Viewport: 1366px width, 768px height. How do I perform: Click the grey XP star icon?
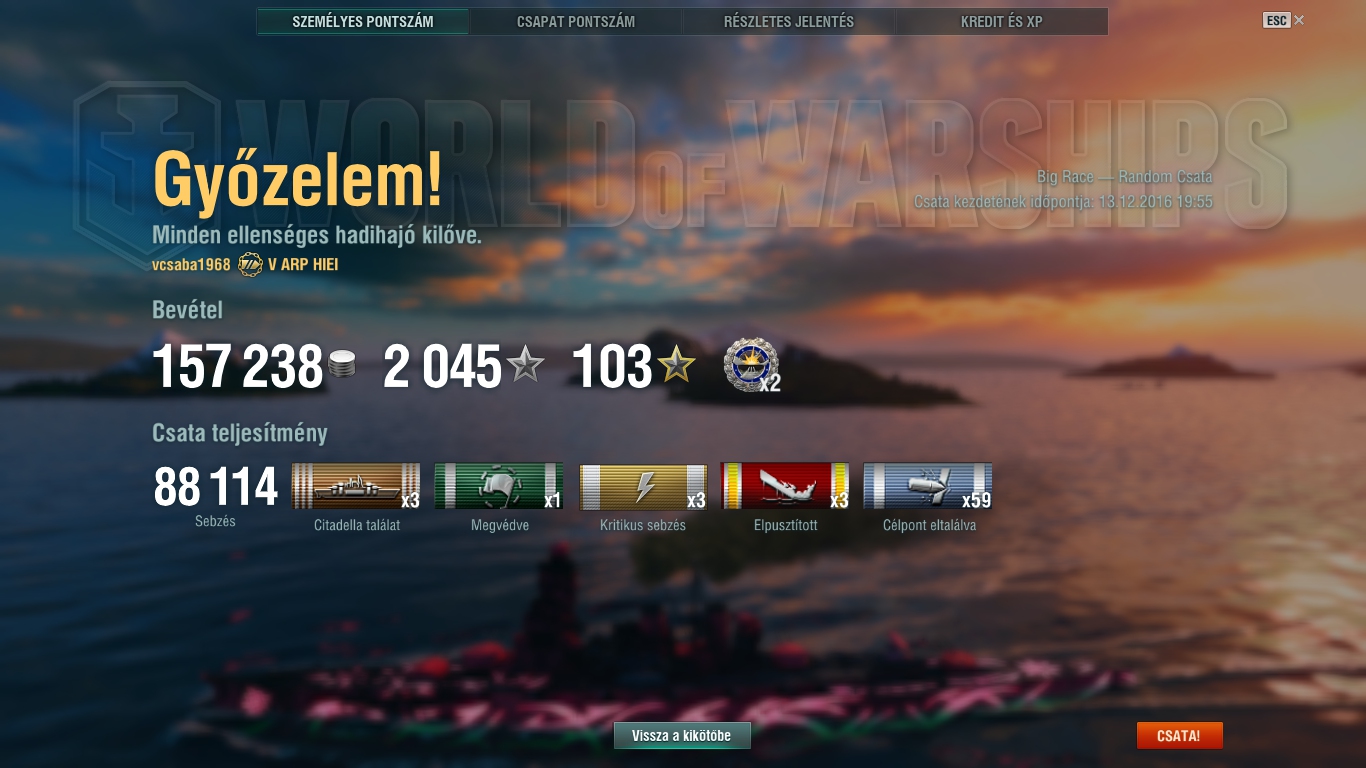[525, 366]
